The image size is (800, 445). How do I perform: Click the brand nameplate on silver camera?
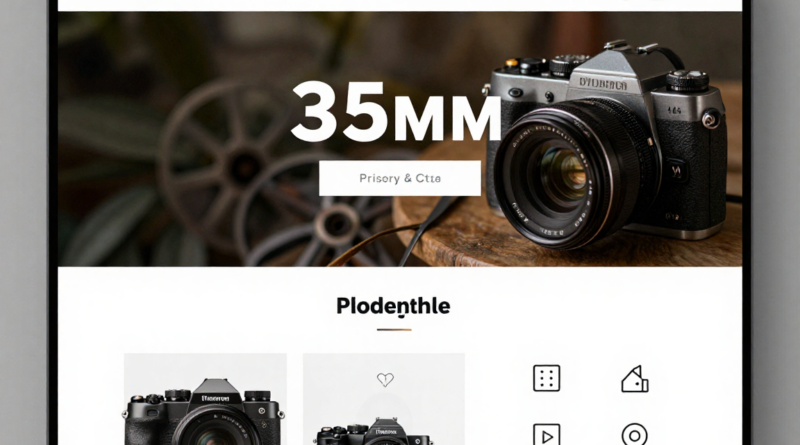coord(603,83)
